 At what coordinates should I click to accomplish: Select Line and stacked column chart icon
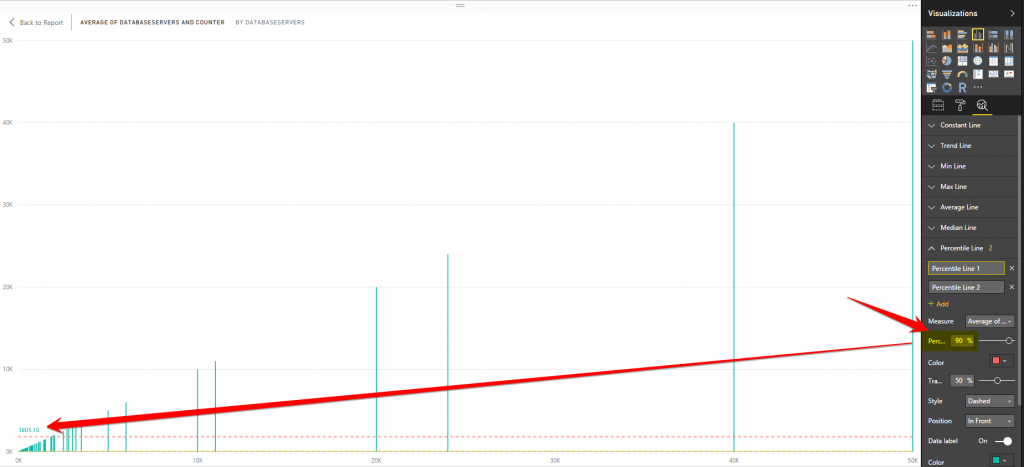click(x=978, y=48)
